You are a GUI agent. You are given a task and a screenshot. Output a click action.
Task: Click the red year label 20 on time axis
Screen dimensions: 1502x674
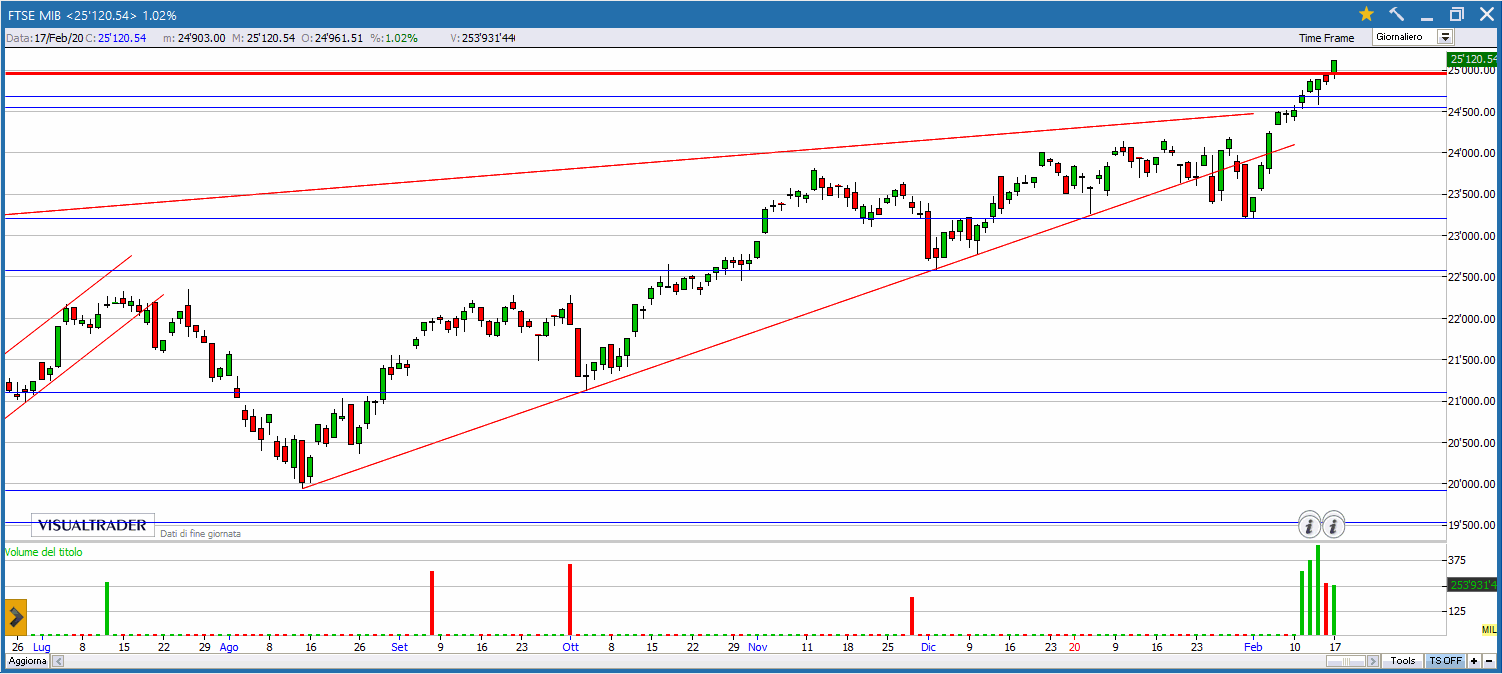(1074, 647)
